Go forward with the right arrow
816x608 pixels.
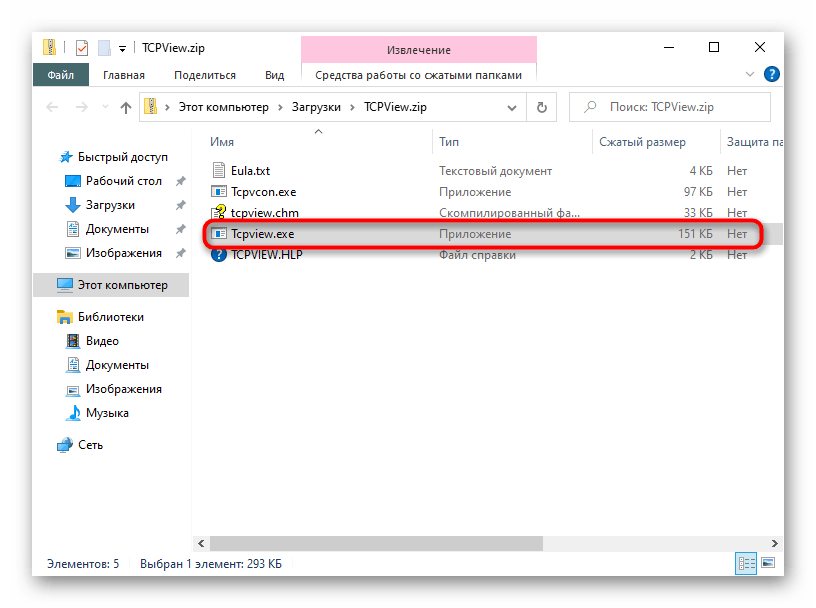coord(82,107)
